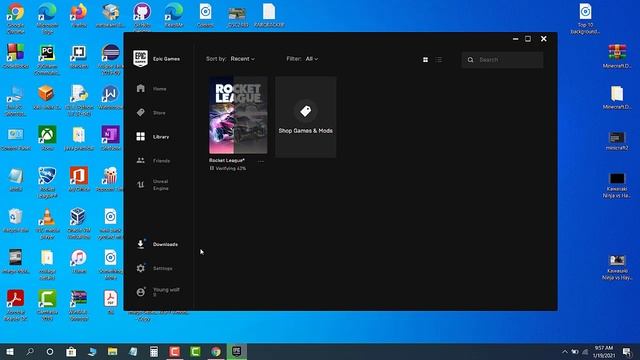Select the iTunes desktop shortcut
The height and width of the screenshot is (360, 640).
tap(79, 261)
